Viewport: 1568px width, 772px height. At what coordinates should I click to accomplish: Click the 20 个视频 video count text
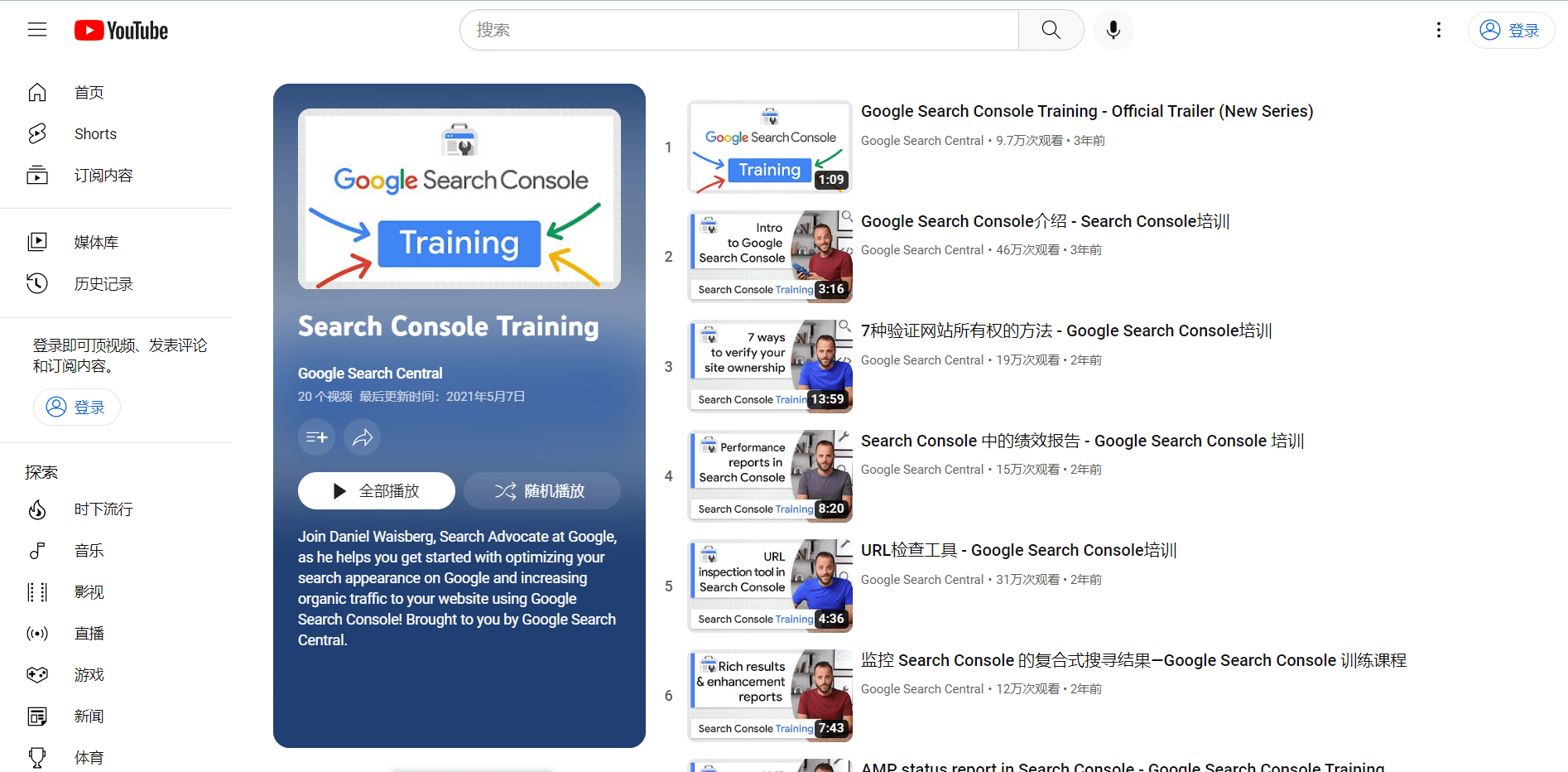tap(325, 397)
